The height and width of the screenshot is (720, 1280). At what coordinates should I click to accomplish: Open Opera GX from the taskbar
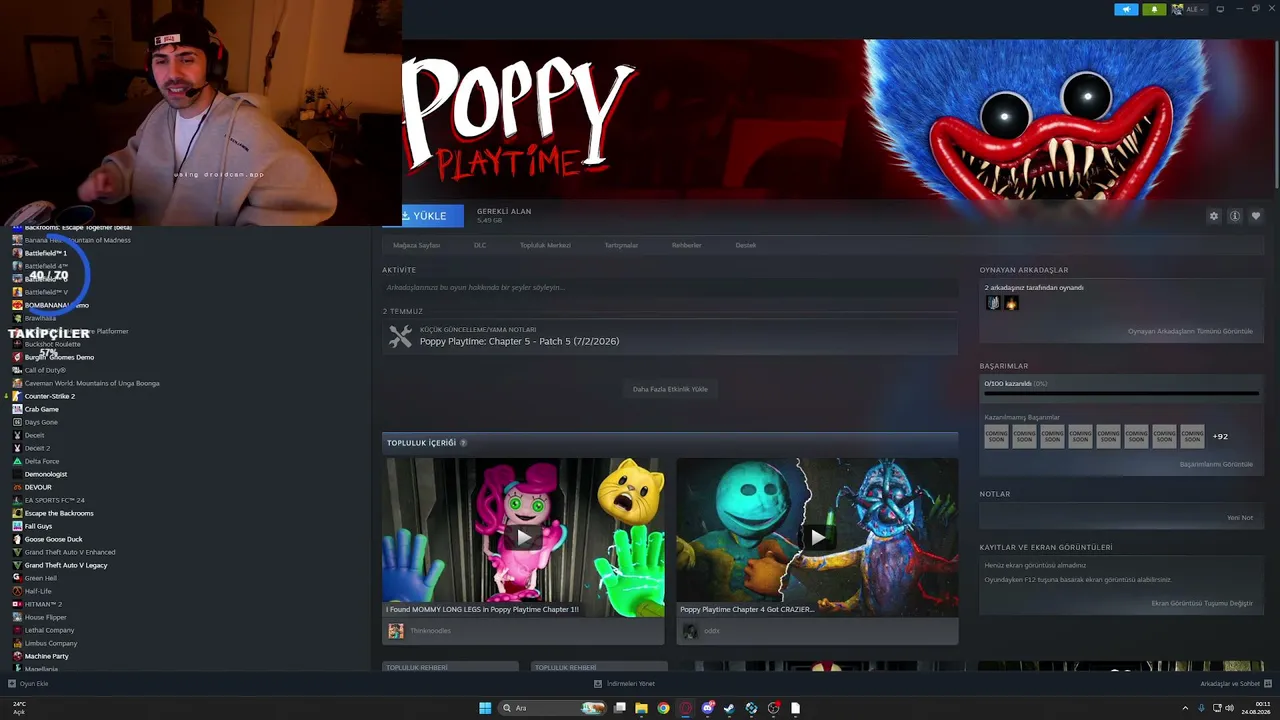pos(686,708)
